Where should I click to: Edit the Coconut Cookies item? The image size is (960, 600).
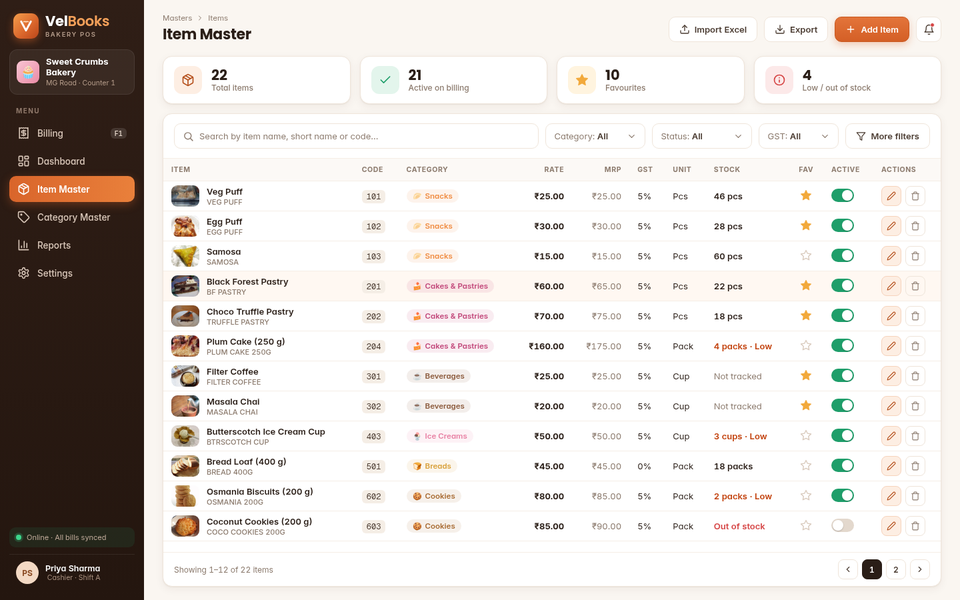[x=891, y=526]
